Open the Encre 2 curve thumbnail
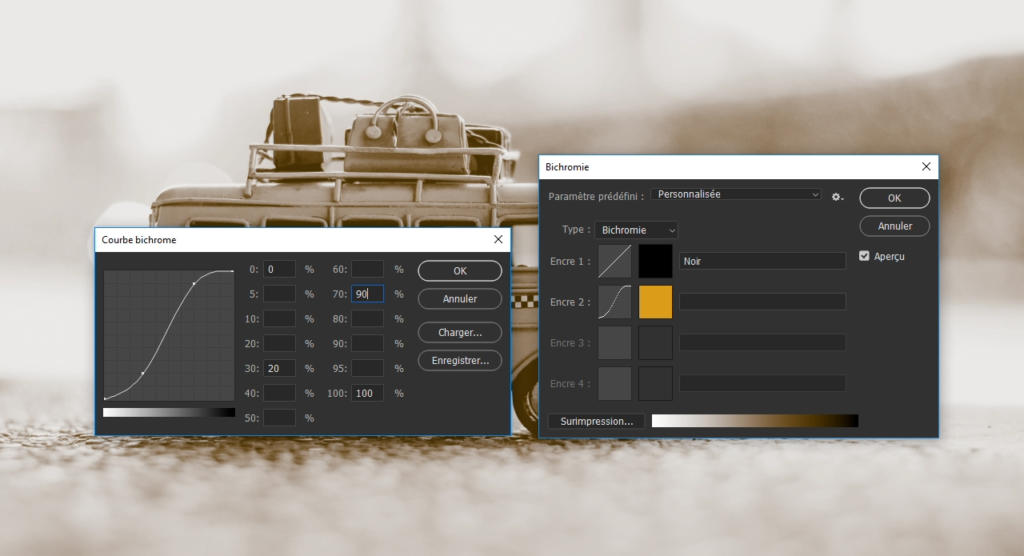This screenshot has width=1024, height=556. pyautogui.click(x=615, y=302)
